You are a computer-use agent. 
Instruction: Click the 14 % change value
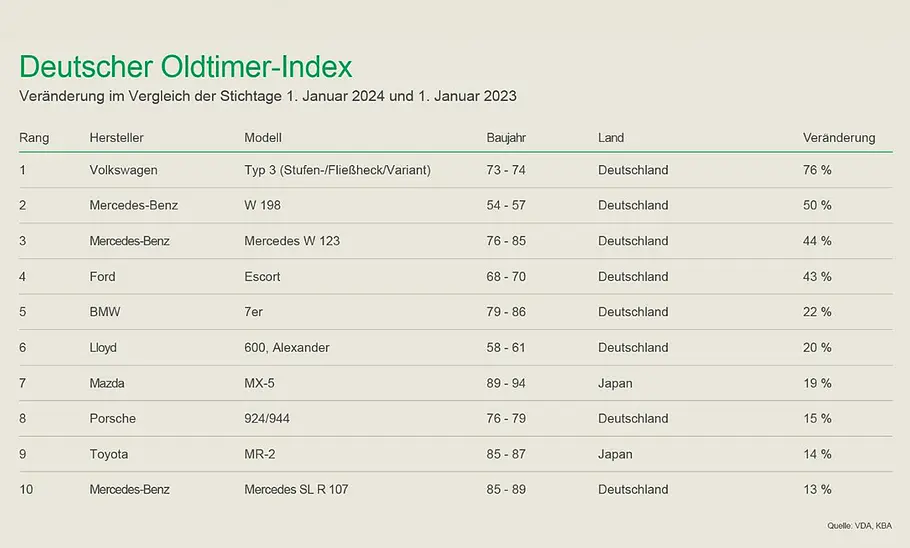[x=817, y=454]
